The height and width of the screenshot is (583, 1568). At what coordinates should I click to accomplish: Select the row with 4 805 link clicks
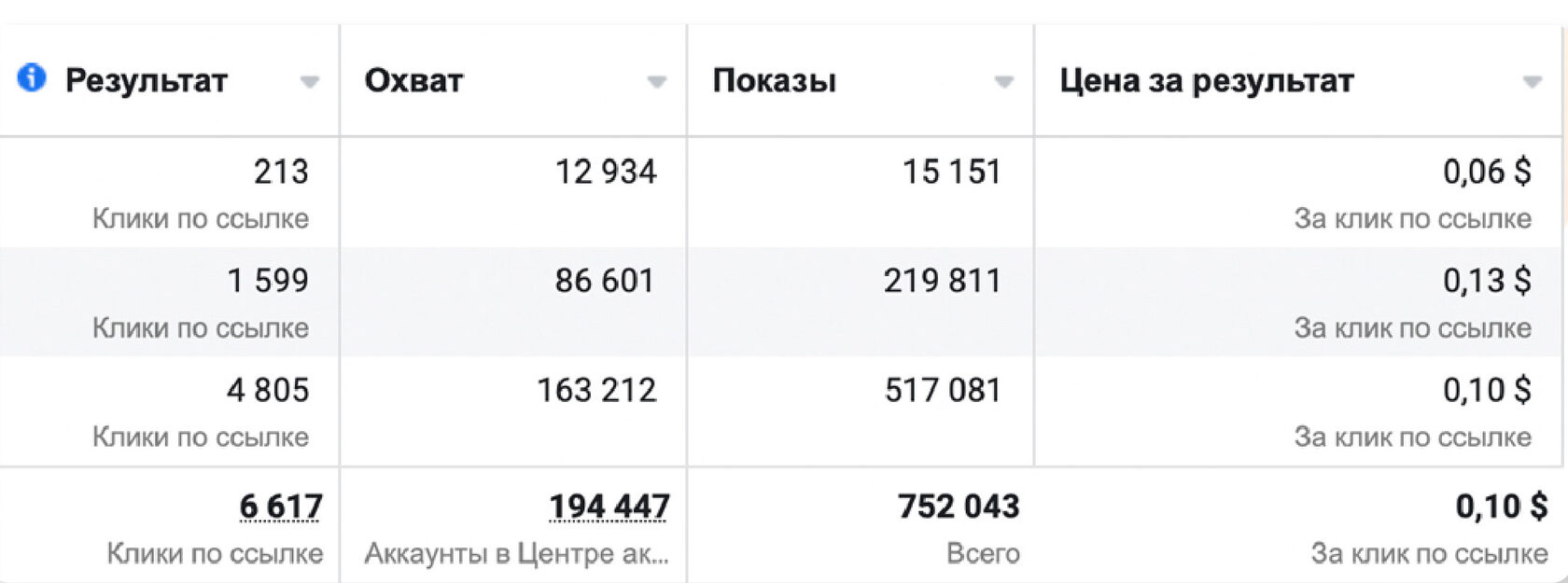click(x=784, y=411)
